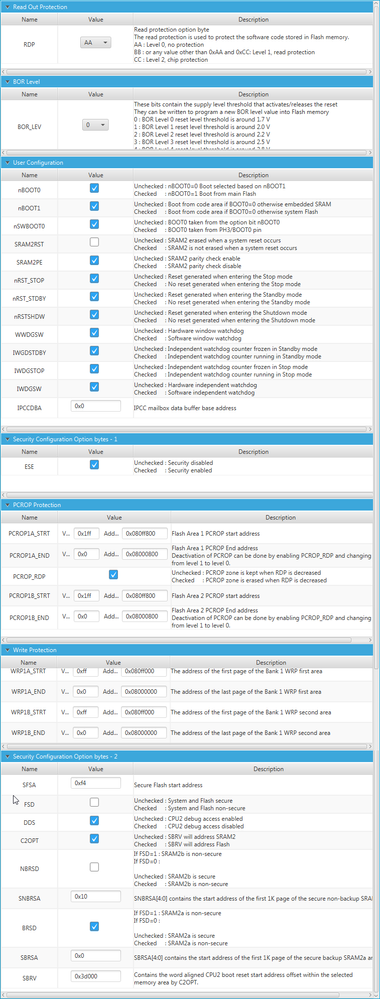Open the BOR_LEV level dropdown

(95, 125)
